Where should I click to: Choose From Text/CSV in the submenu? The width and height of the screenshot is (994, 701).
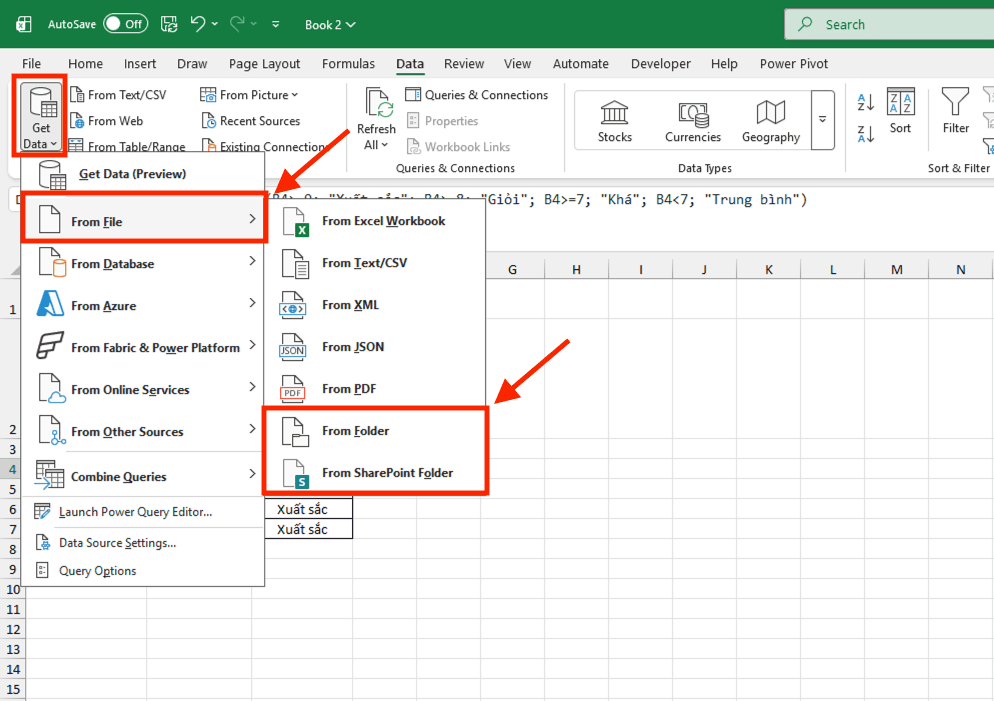tap(375, 263)
